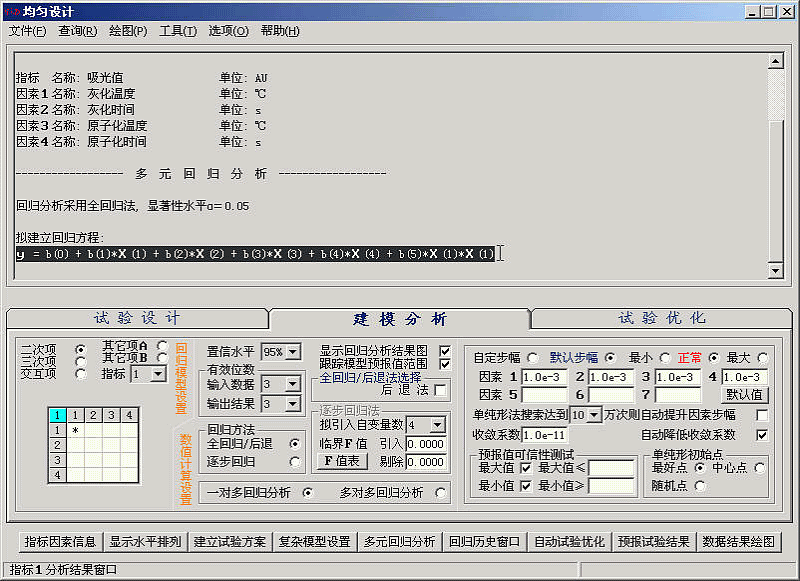Open the 绘图(P) menu

pos(127,31)
